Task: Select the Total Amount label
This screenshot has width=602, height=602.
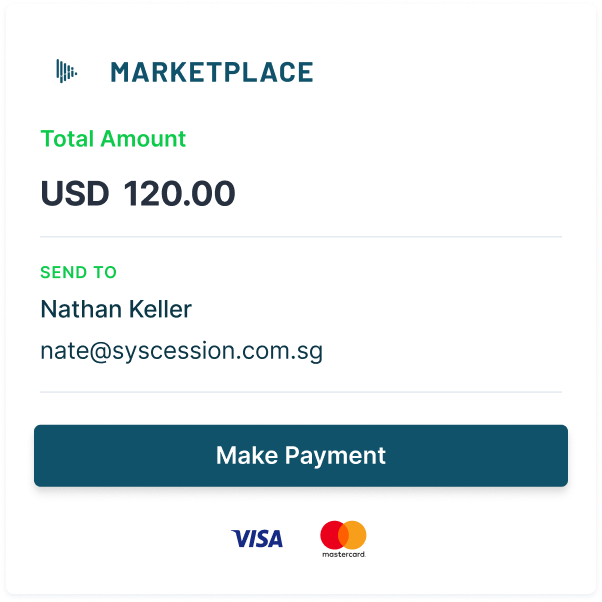Action: pos(113,139)
